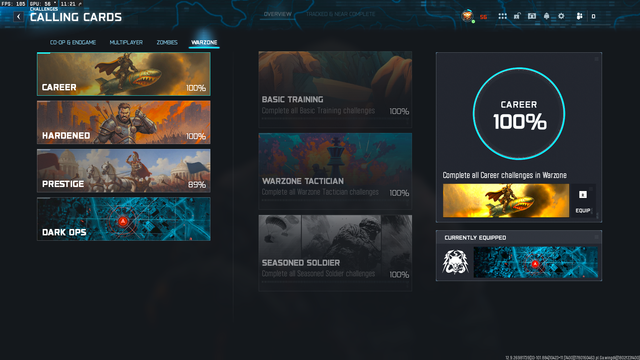
Task: Switch to the Overview tab
Action: [278, 14]
